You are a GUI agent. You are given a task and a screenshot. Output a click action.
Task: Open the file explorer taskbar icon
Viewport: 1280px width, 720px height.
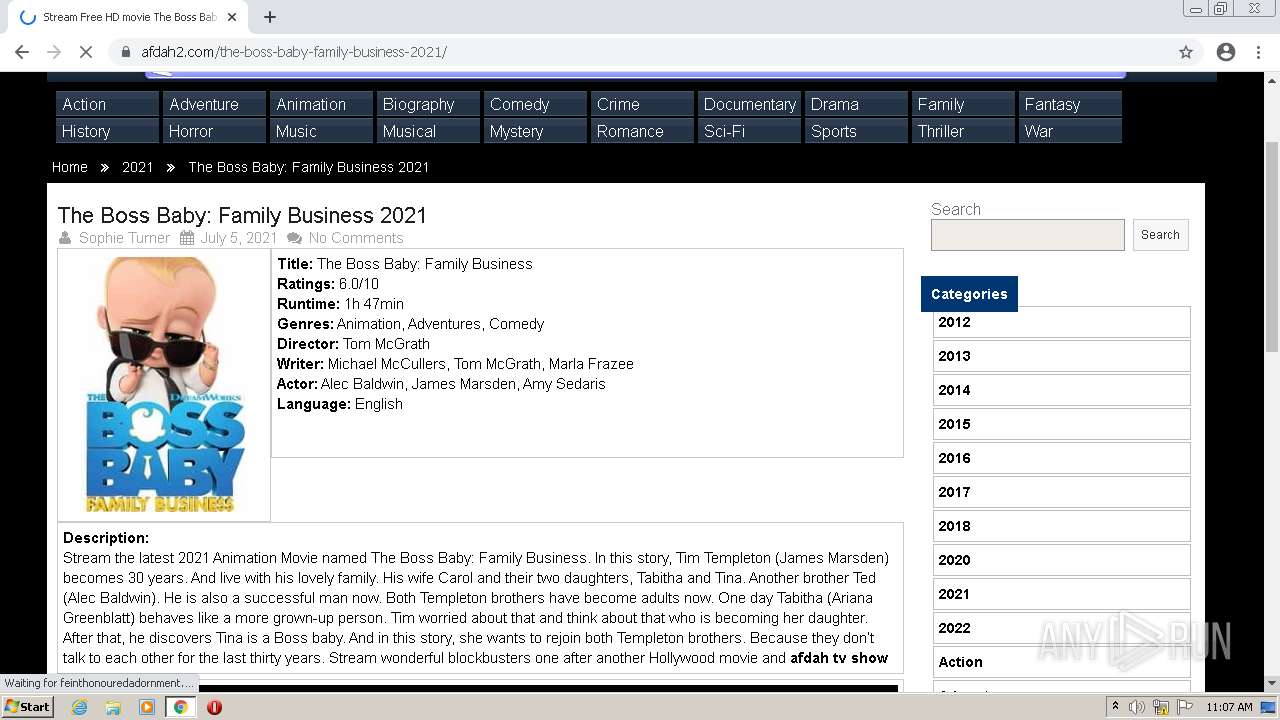coord(113,707)
